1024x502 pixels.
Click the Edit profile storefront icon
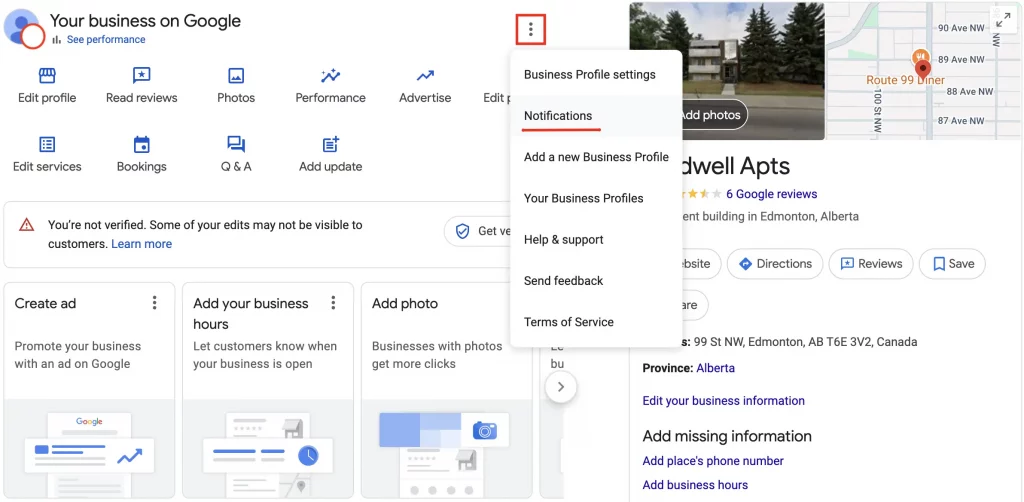47,76
